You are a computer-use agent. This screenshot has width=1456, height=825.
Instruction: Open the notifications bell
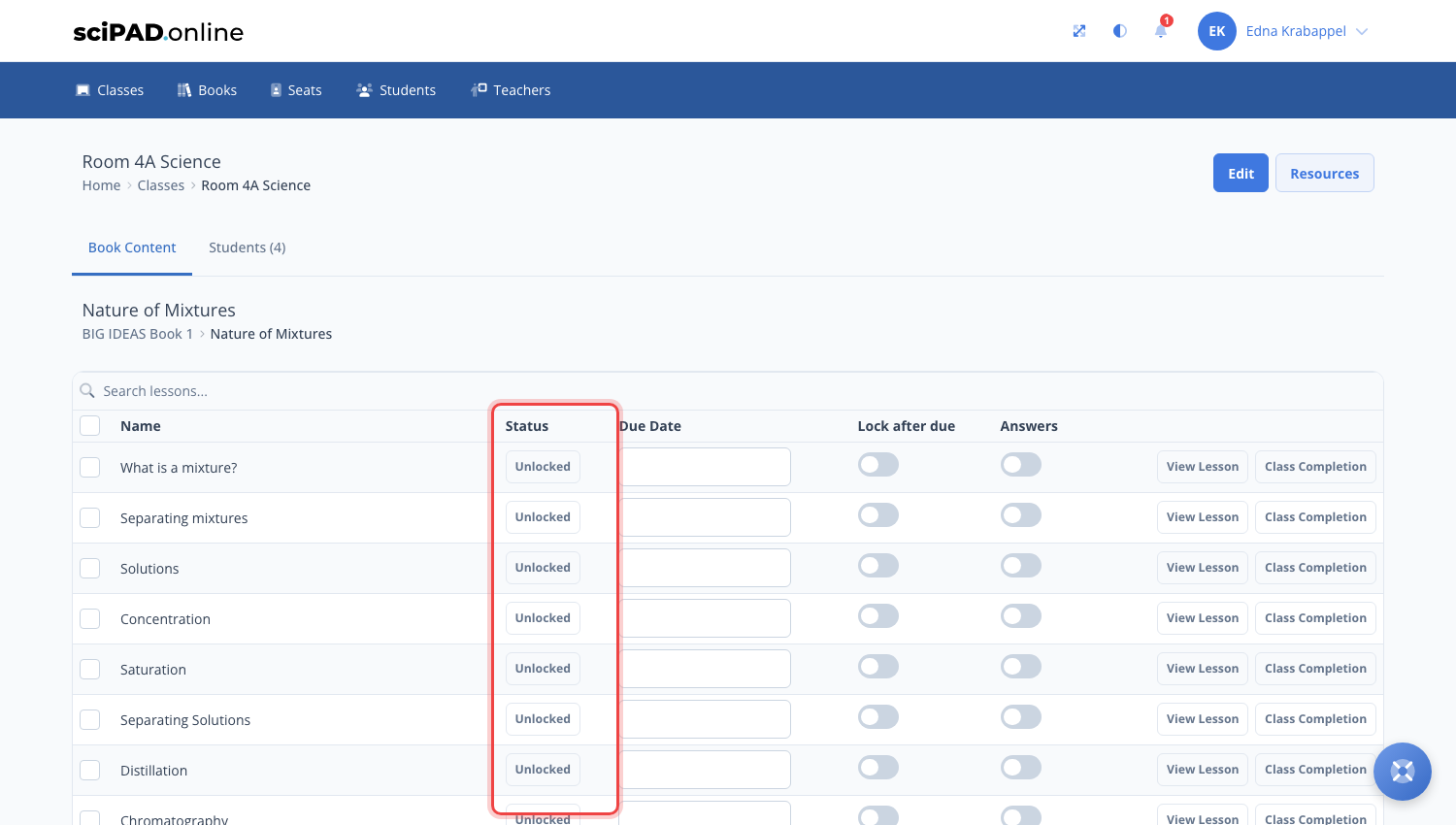(x=1161, y=31)
